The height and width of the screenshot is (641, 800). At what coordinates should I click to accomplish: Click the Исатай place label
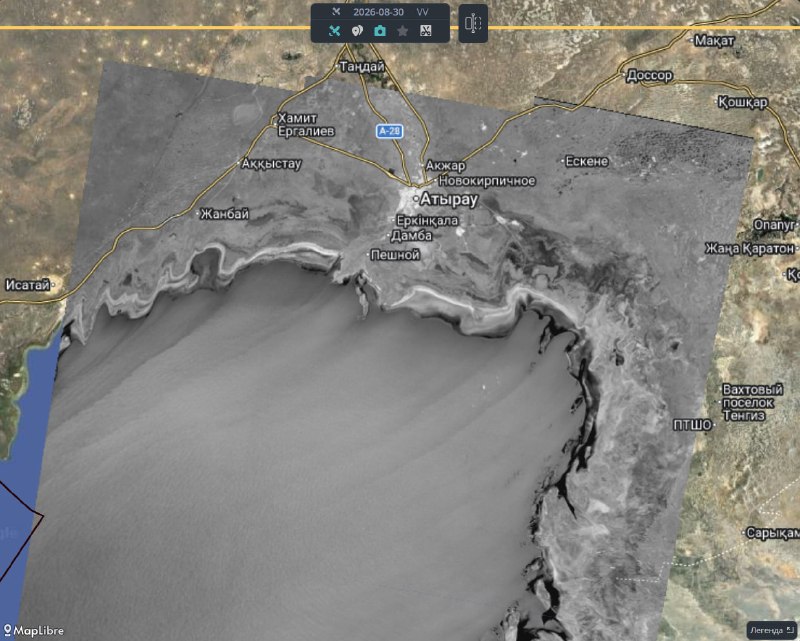coord(28,285)
